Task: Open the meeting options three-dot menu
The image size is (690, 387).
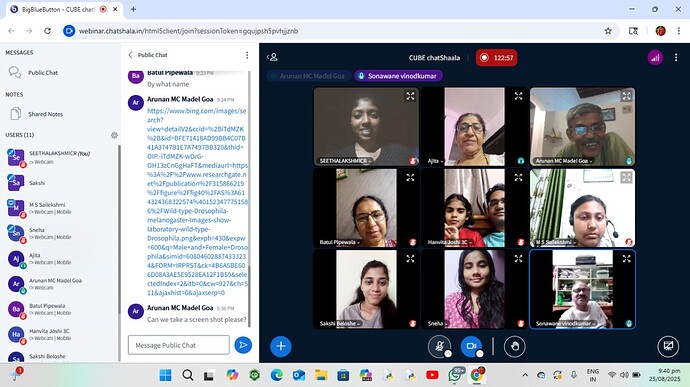Action: (x=676, y=58)
